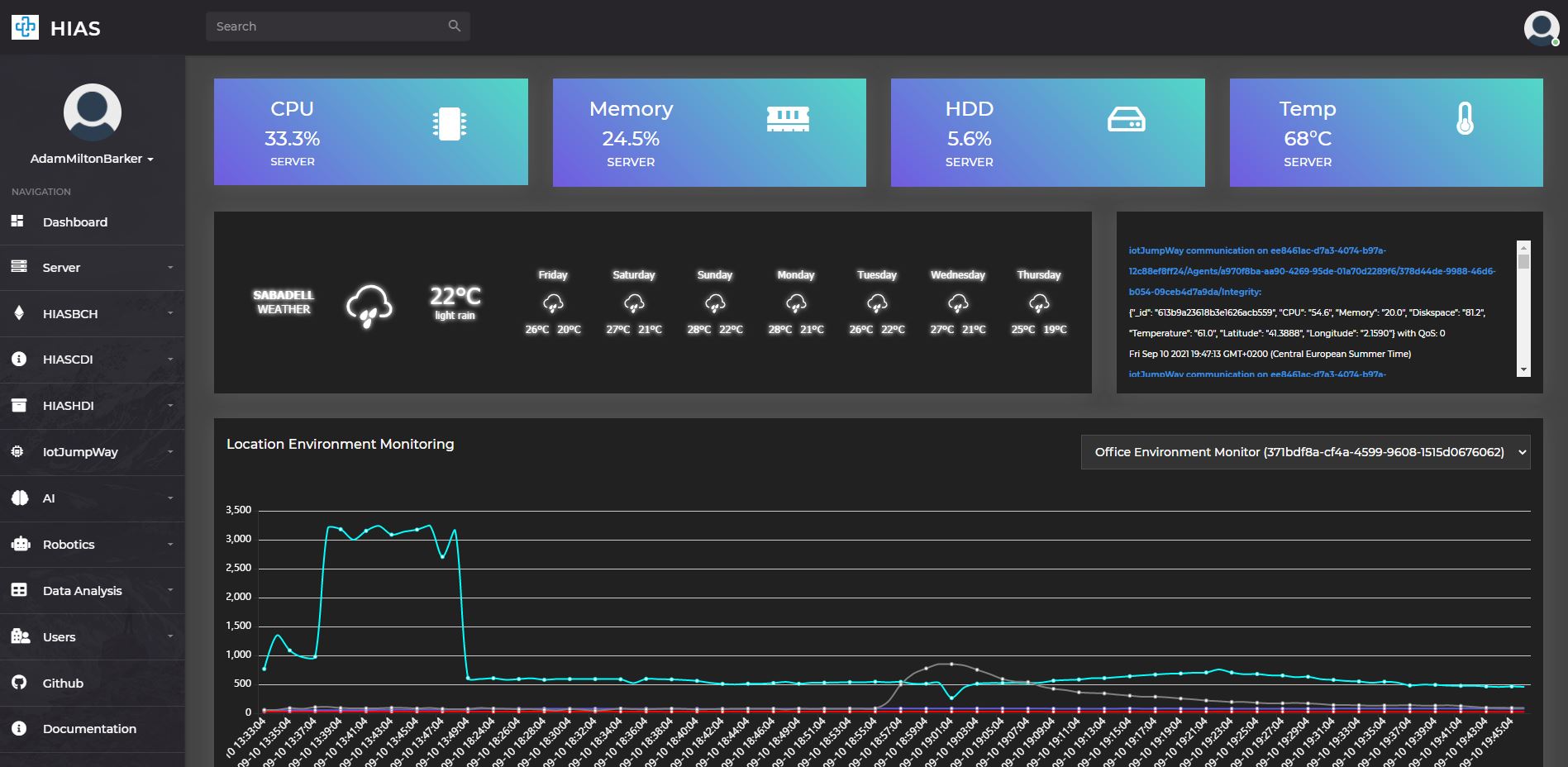Click Saturday's forecast rain icon
The width and height of the screenshot is (1568, 767).
pyautogui.click(x=634, y=303)
